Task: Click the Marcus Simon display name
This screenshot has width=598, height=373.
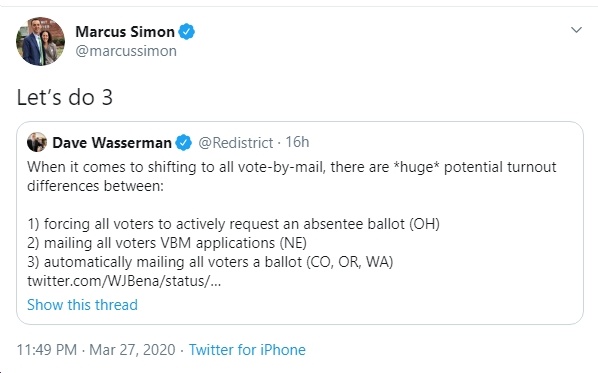Action: [x=125, y=32]
